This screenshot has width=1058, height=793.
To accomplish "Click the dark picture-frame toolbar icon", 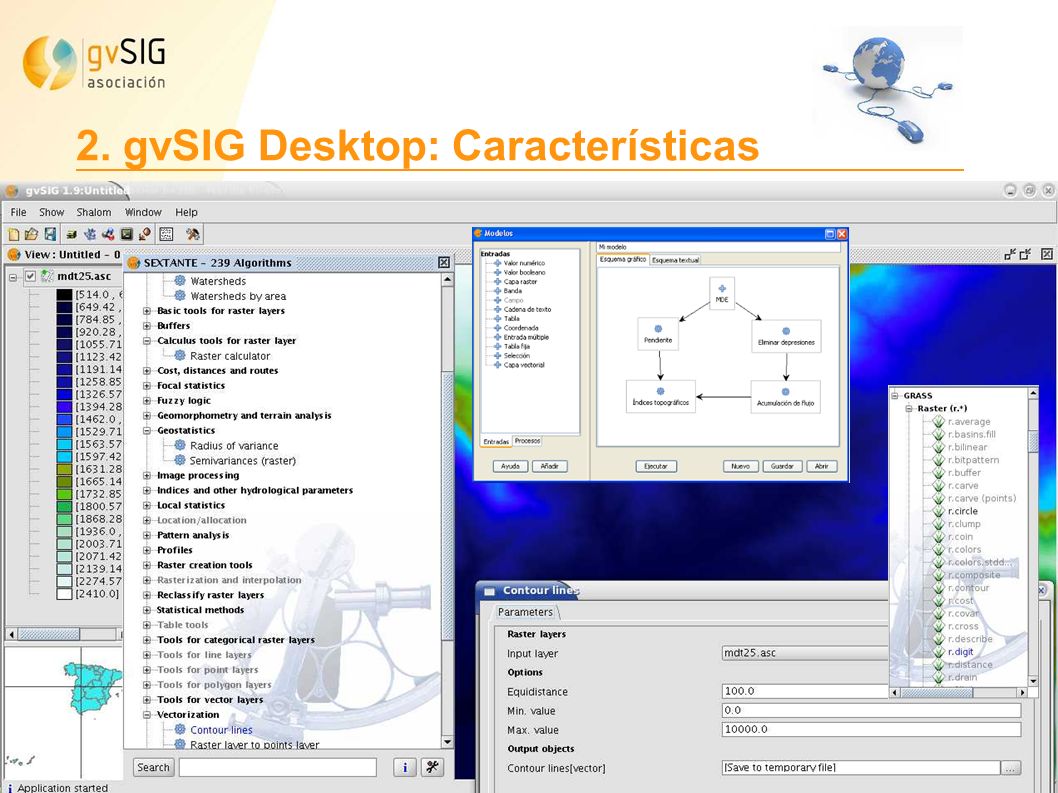I will click(126, 234).
